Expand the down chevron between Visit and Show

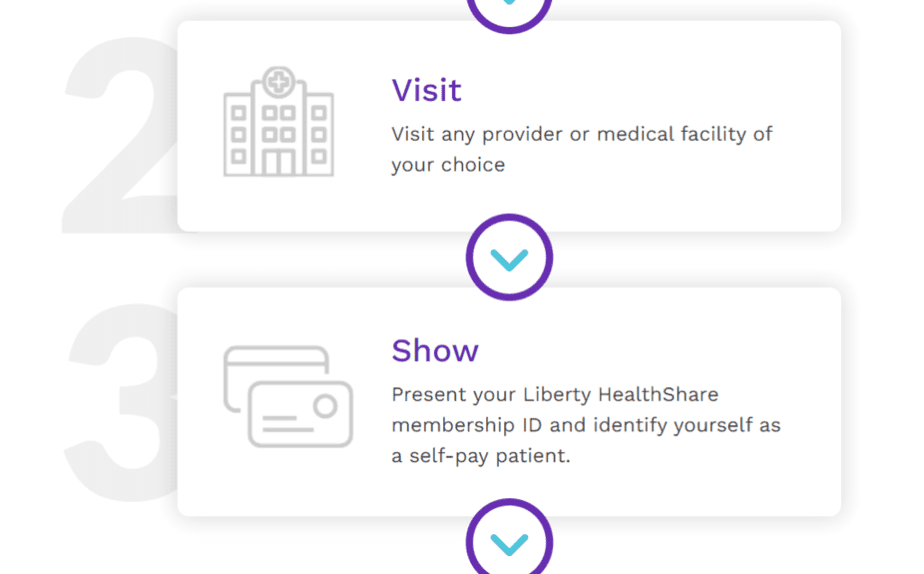point(509,258)
